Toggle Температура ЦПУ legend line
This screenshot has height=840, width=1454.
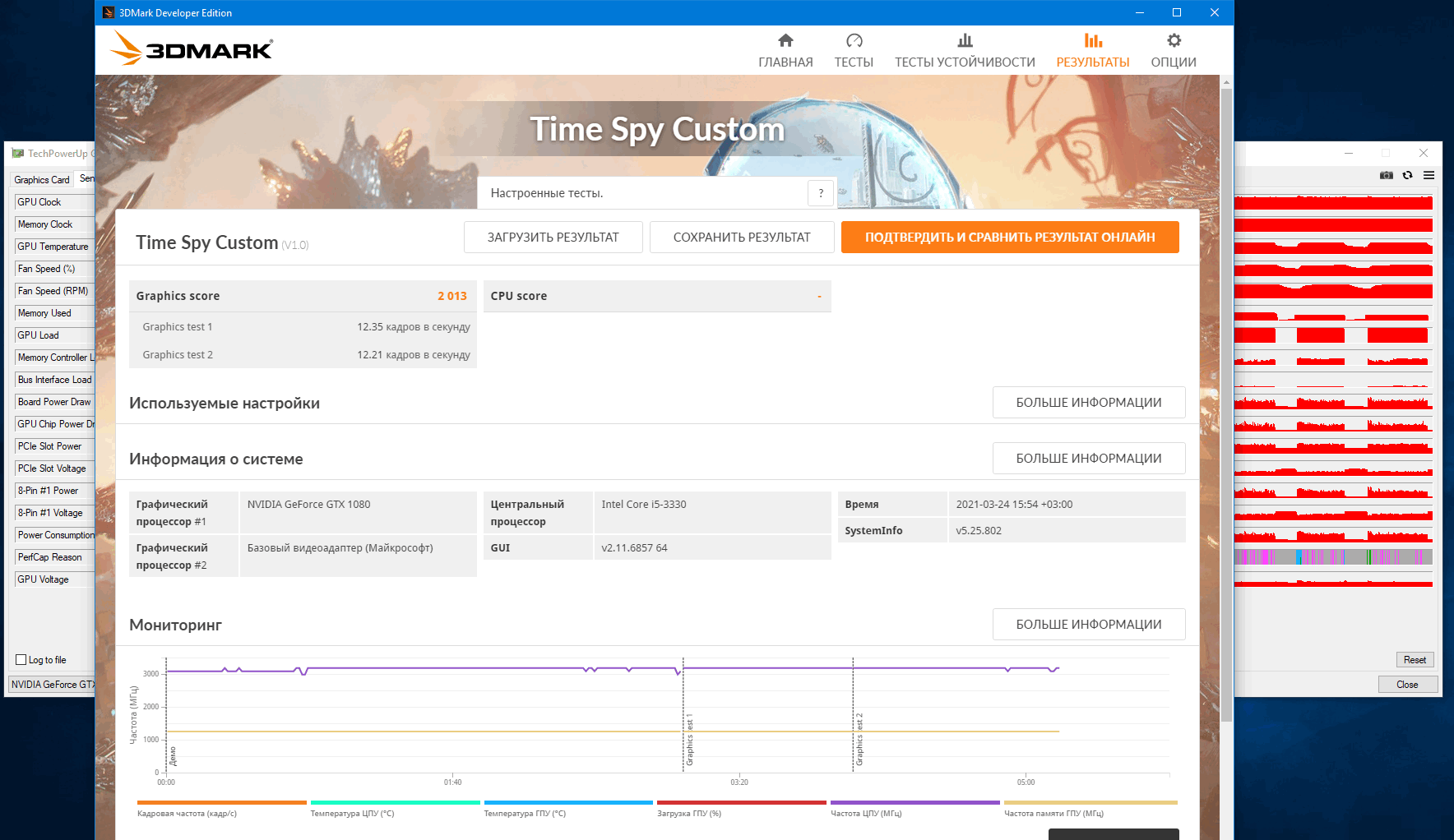tap(395, 808)
